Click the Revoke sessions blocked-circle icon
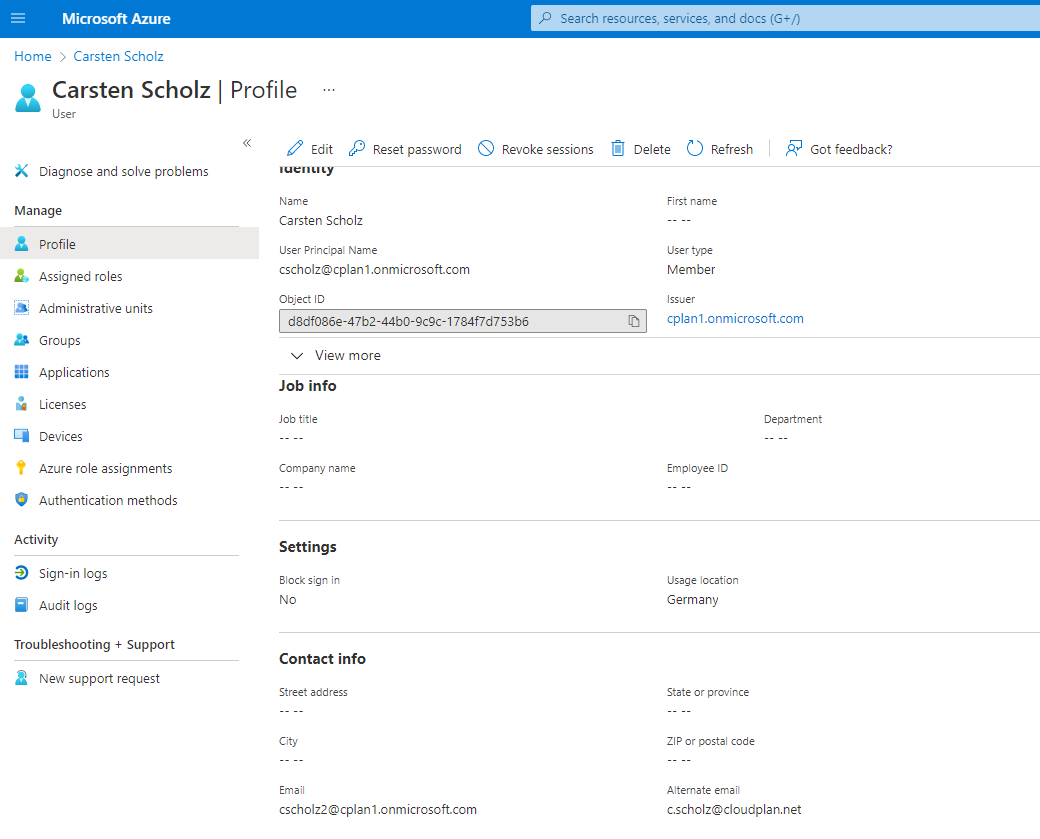Screen dimensions: 1040x839 tap(486, 149)
